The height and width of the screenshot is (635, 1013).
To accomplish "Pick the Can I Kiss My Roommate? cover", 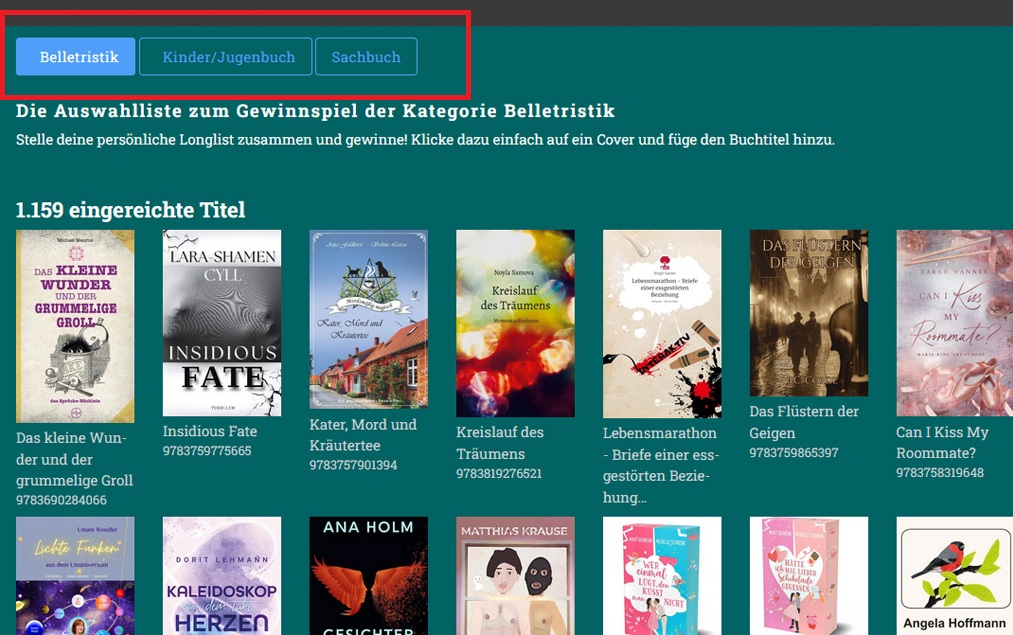I will (954, 323).
